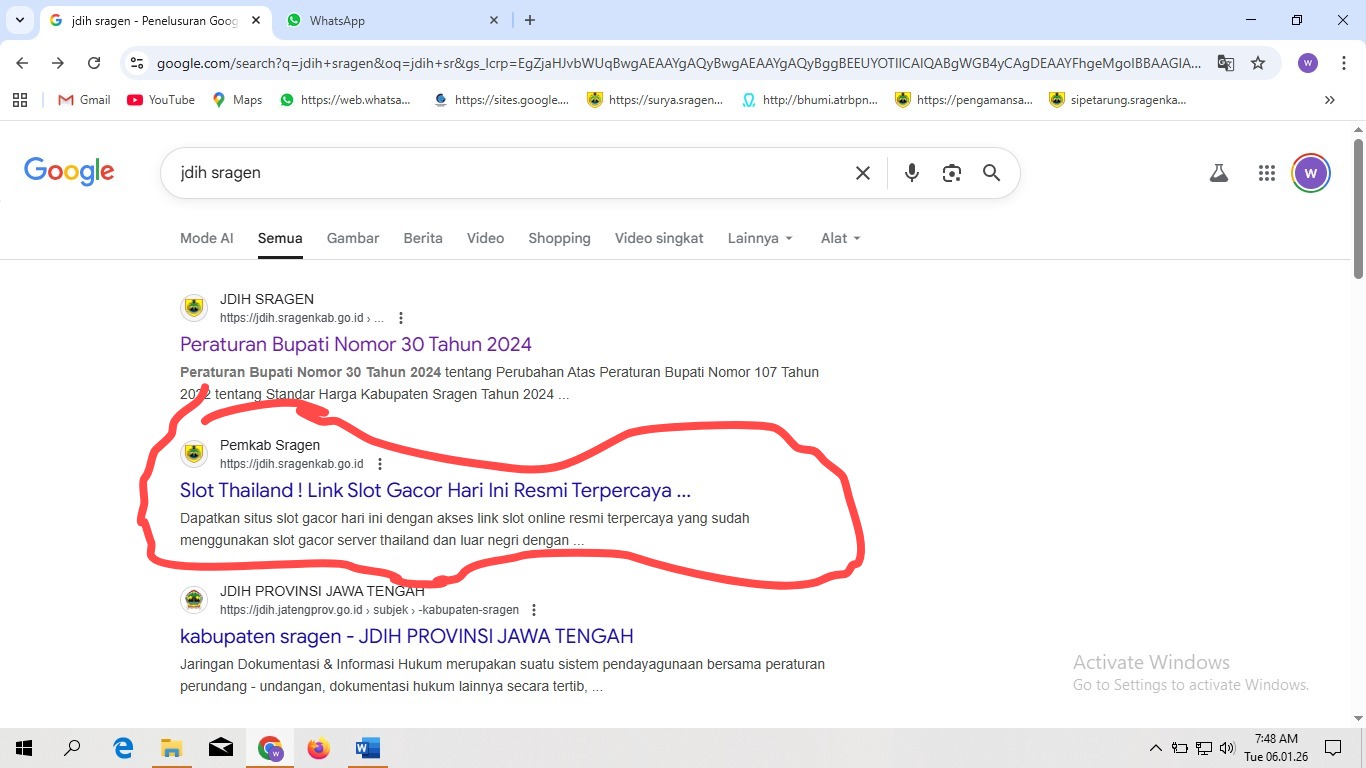The width and height of the screenshot is (1366, 768).
Task: Open the Gmail bookmark
Action: (83, 99)
